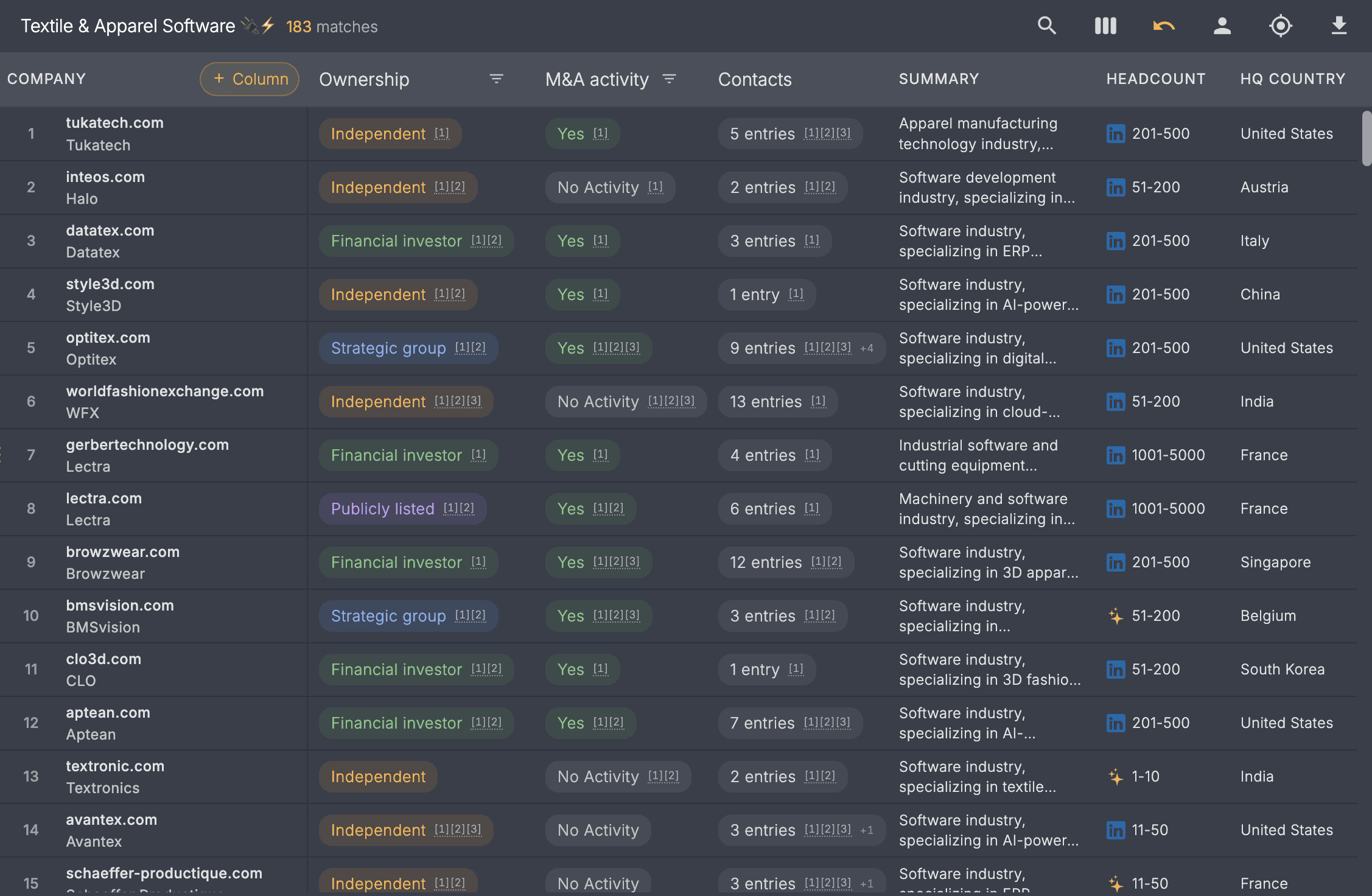Screen dimensions: 1372x896
Task: Add a new column with + Column
Action: pos(250,79)
